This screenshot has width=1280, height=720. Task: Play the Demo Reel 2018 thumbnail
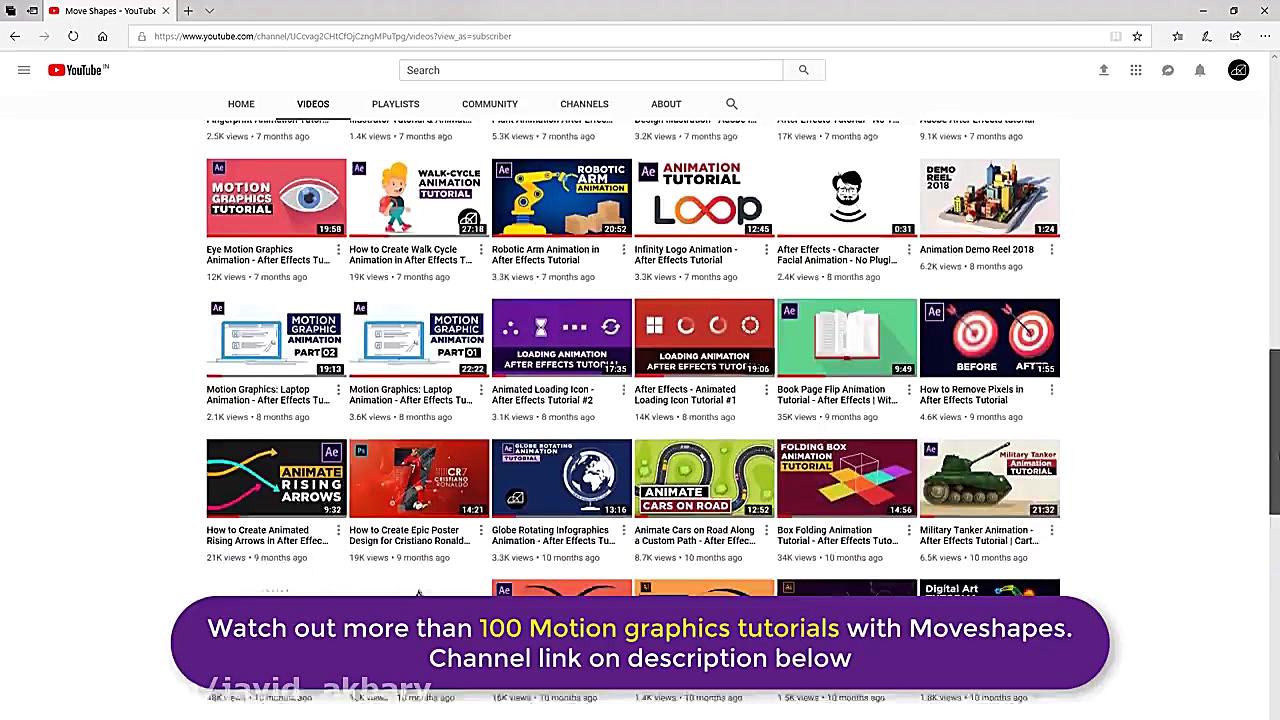pyautogui.click(x=990, y=198)
